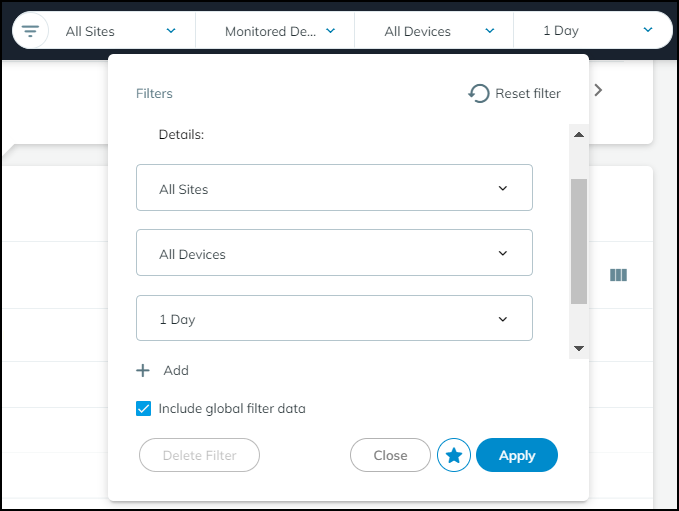Viewport: 679px width, 511px height.
Task: Click the Reset filter circular arrow icon
Action: pyautogui.click(x=479, y=93)
